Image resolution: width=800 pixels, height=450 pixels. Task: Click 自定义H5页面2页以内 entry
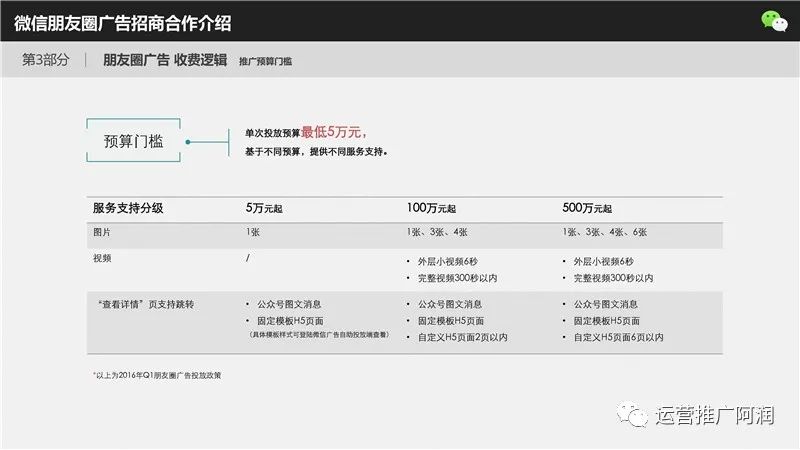[x=462, y=337]
